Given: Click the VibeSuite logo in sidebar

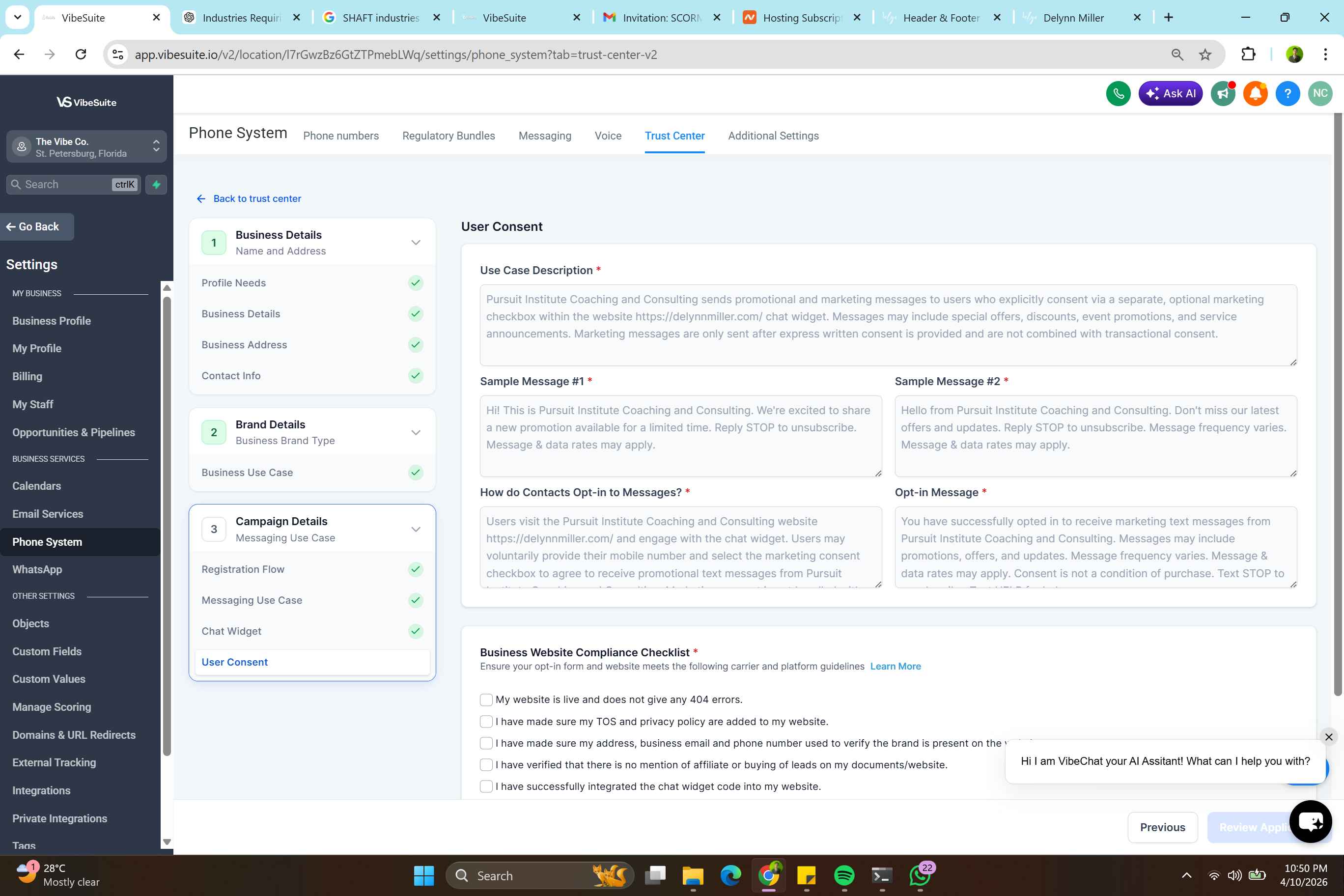Looking at the screenshot, I should (86, 102).
